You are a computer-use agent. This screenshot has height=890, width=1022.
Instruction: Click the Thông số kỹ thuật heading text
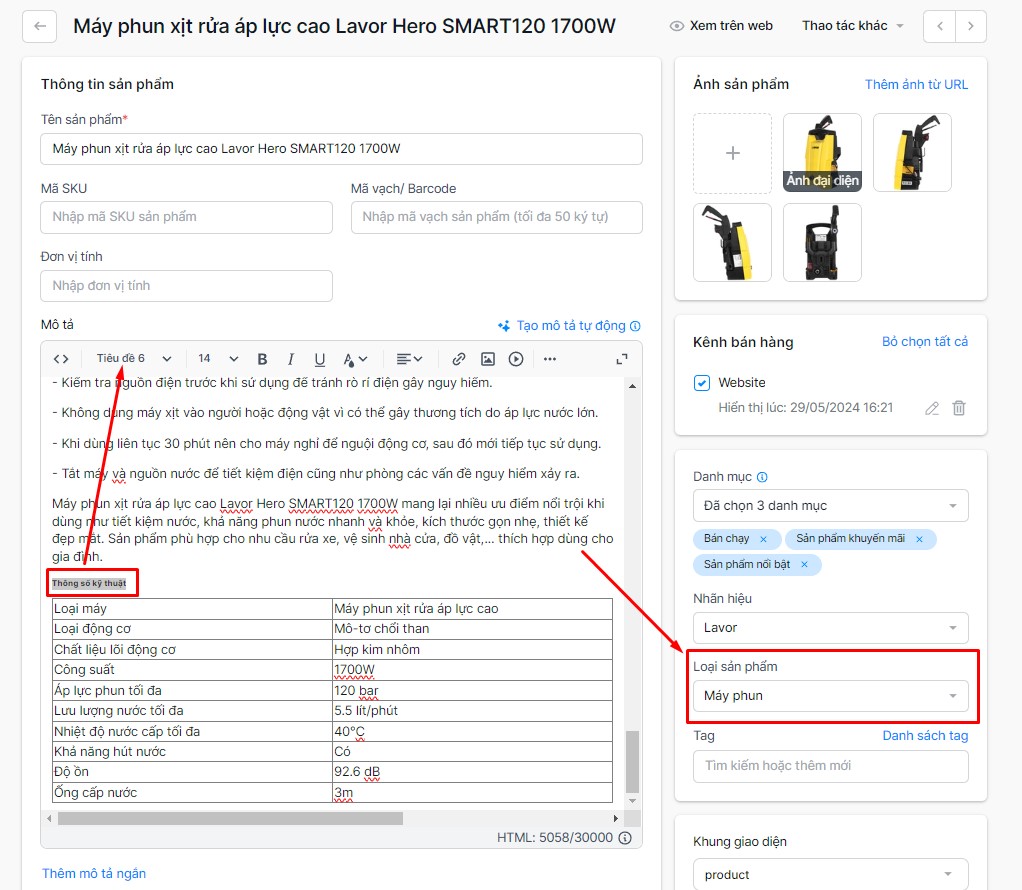pos(89,583)
